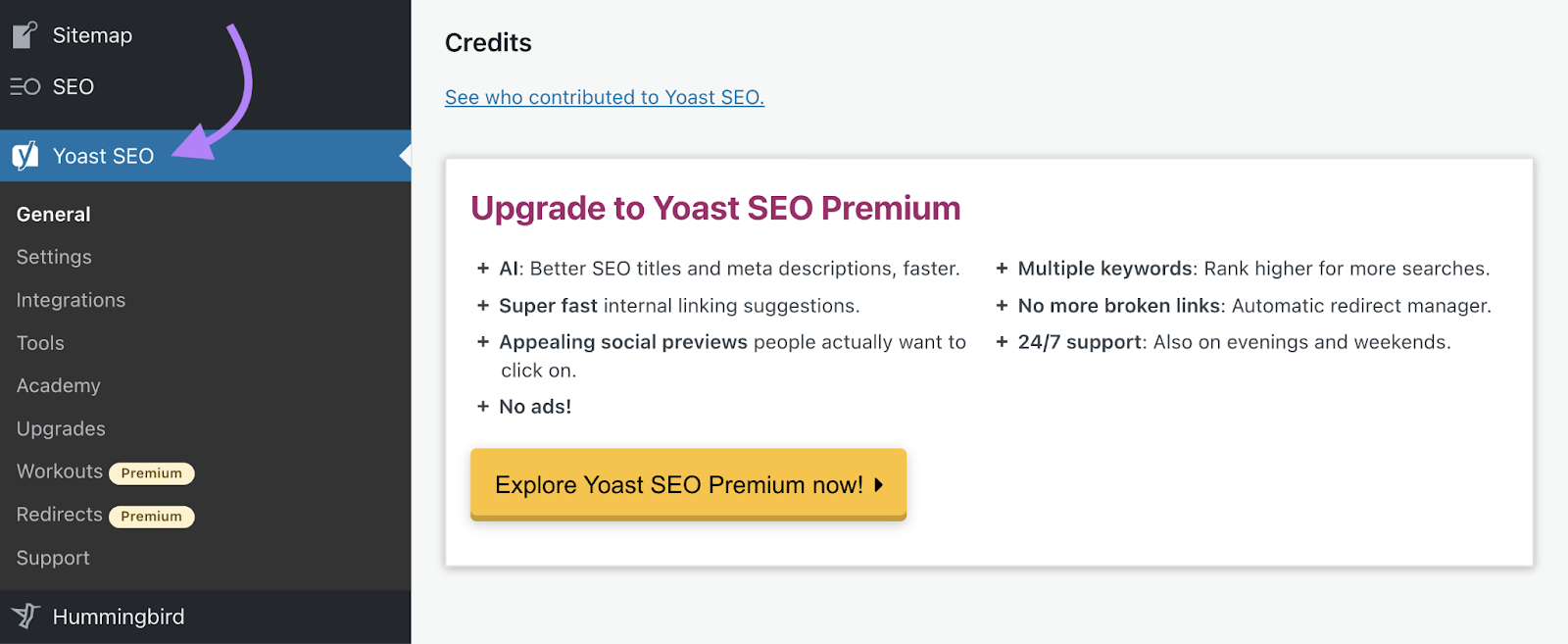Navigate to the Academy section

[58, 385]
